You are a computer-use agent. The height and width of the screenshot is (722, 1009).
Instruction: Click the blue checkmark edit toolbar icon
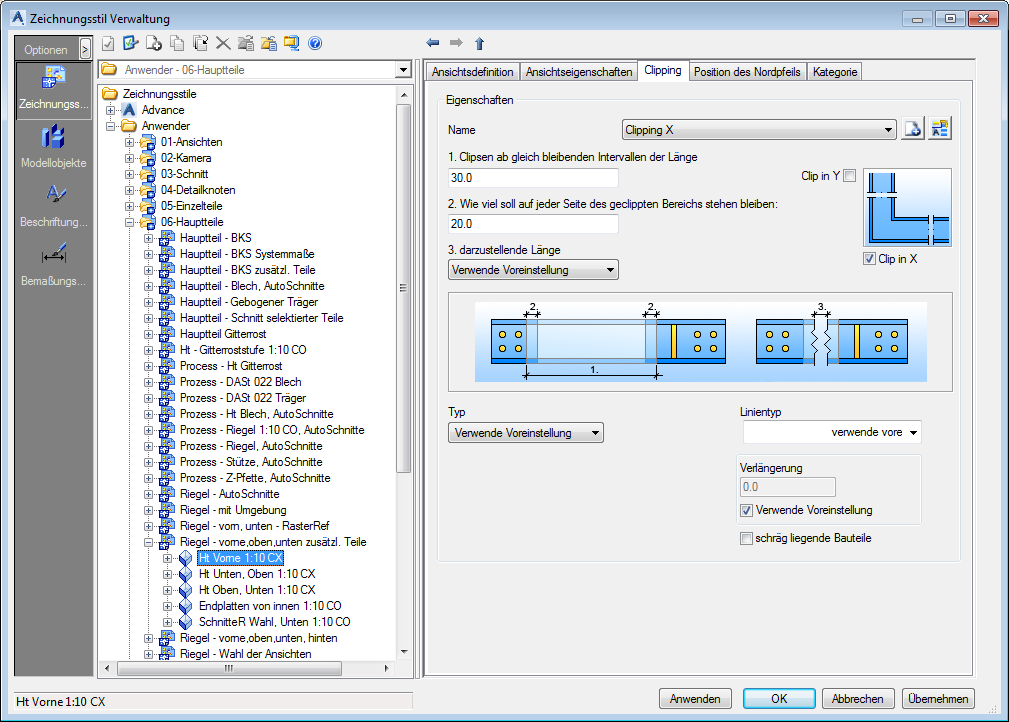click(131, 43)
